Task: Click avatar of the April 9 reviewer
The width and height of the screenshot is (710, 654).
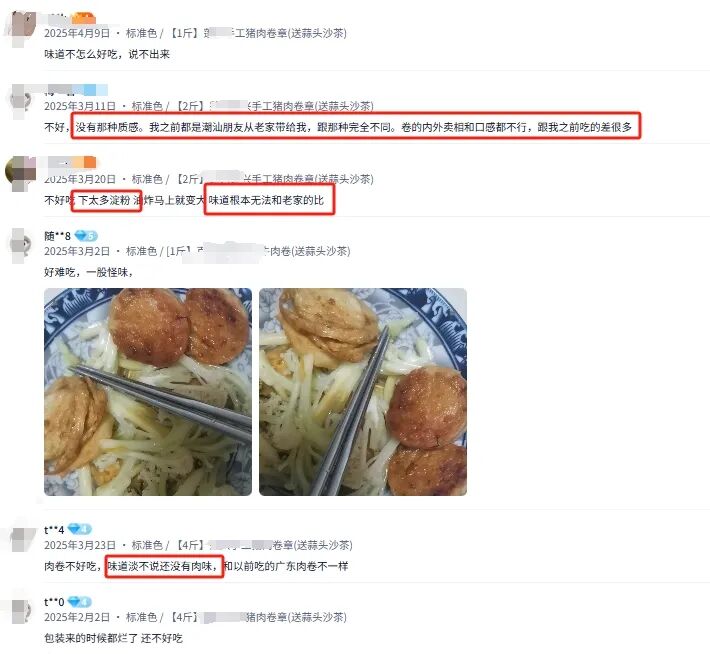Action: [21, 26]
